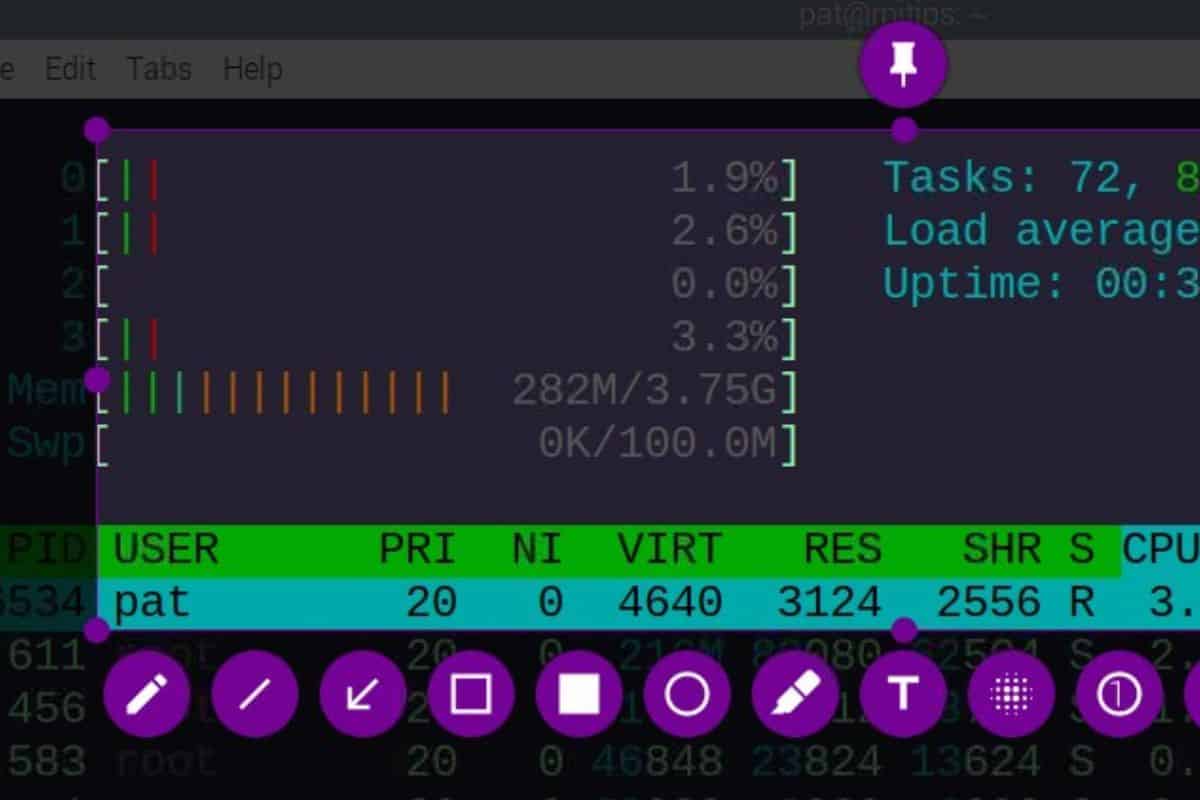Select the filled Rectangle tool

click(580, 694)
